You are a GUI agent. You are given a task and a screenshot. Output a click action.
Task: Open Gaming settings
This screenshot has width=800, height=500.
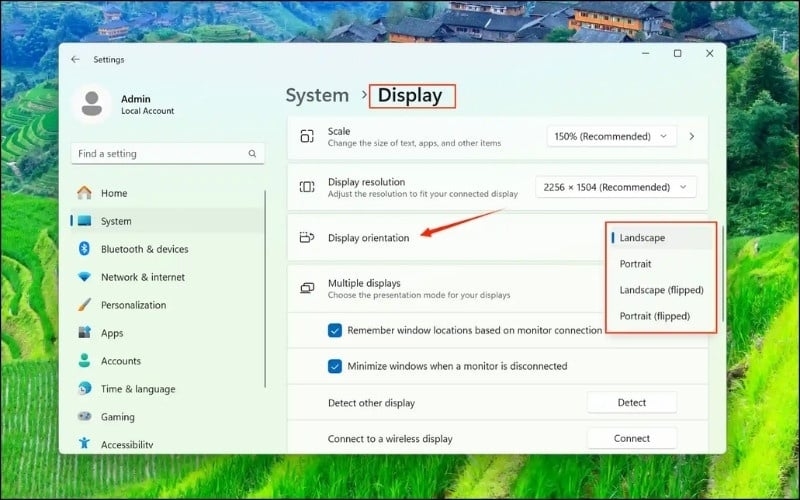click(117, 417)
